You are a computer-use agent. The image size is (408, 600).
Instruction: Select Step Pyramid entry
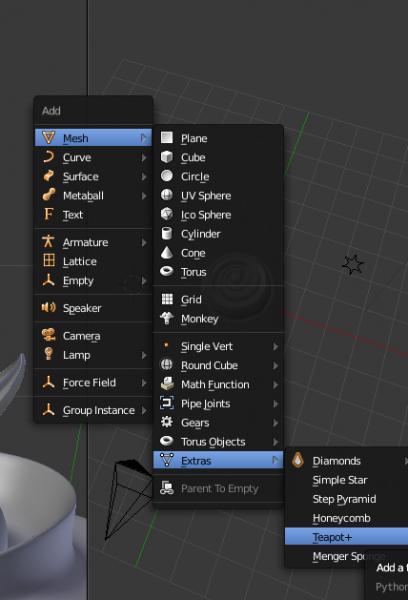(344, 499)
